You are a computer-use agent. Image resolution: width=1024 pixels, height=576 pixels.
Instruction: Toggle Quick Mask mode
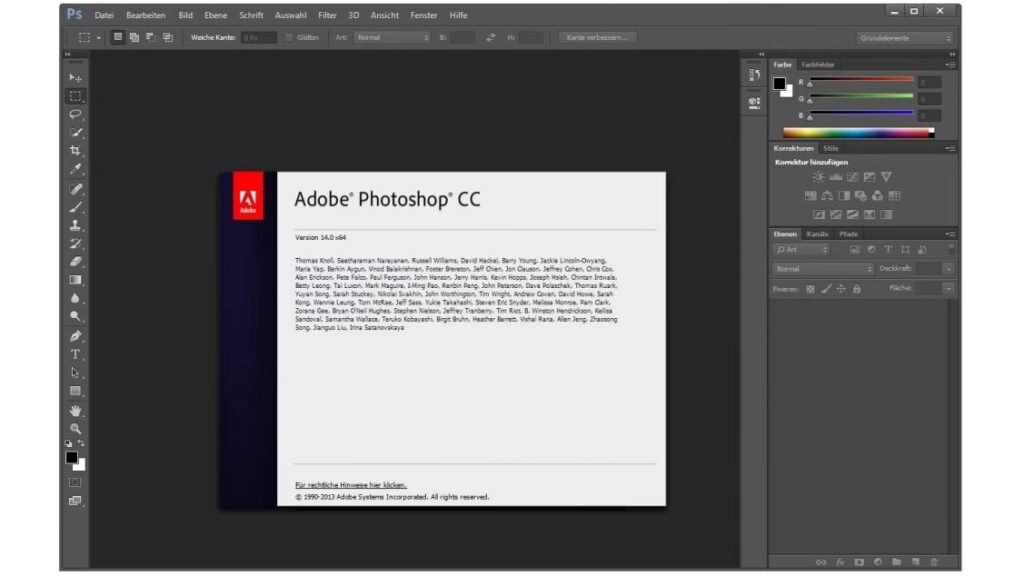pos(75,482)
